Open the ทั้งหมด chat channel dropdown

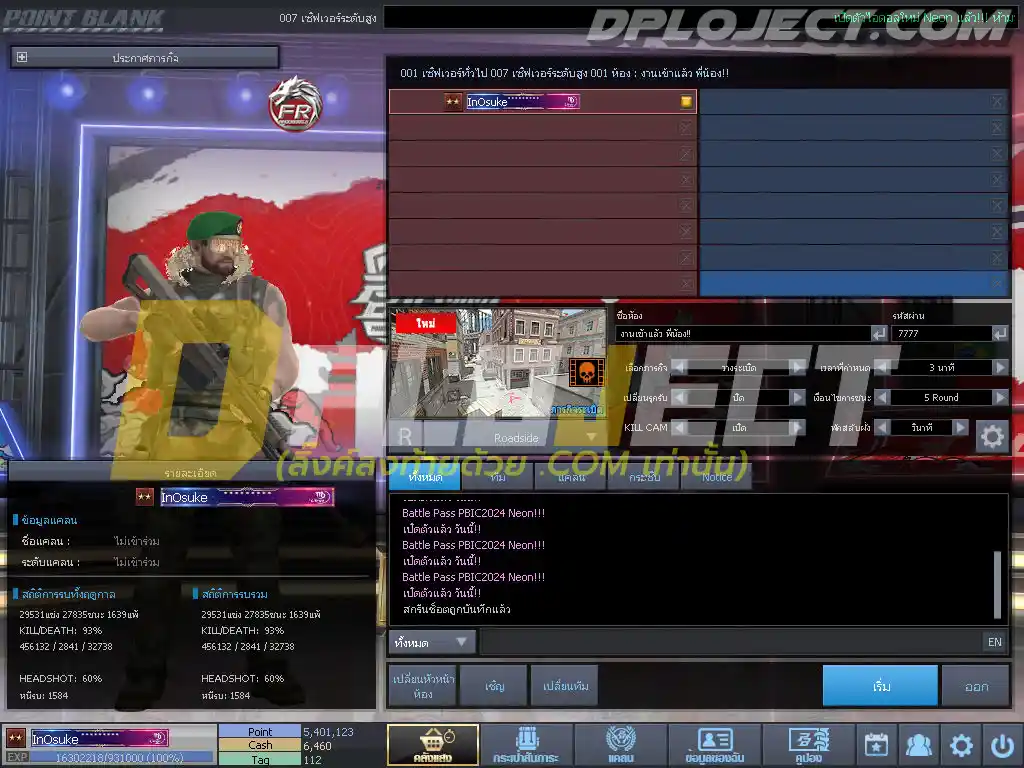pyautogui.click(x=432, y=643)
